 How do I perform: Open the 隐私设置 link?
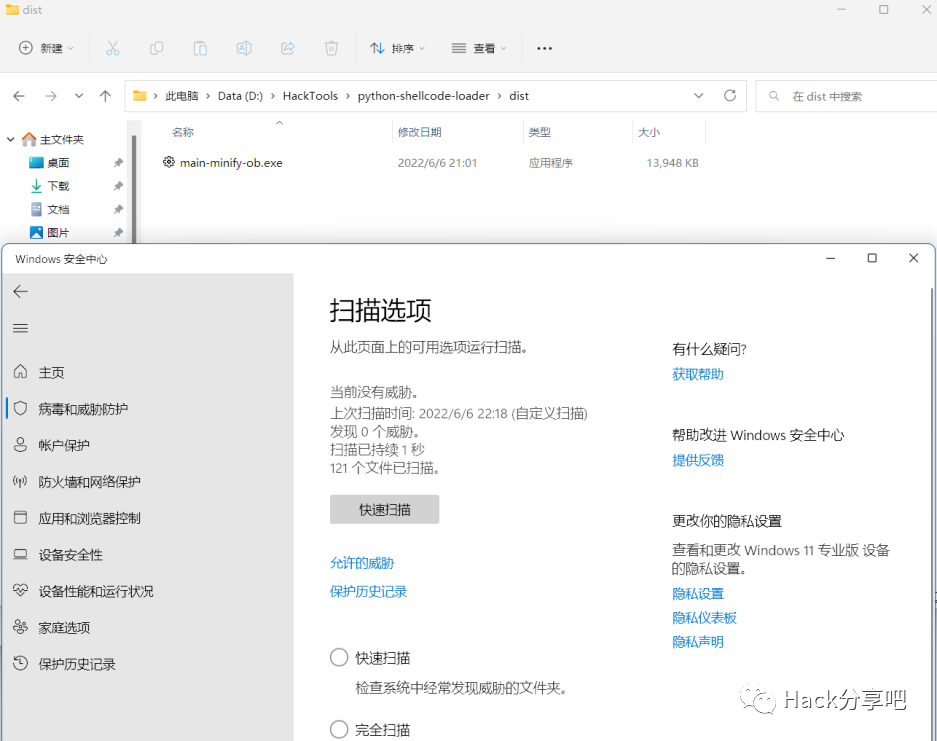point(697,593)
